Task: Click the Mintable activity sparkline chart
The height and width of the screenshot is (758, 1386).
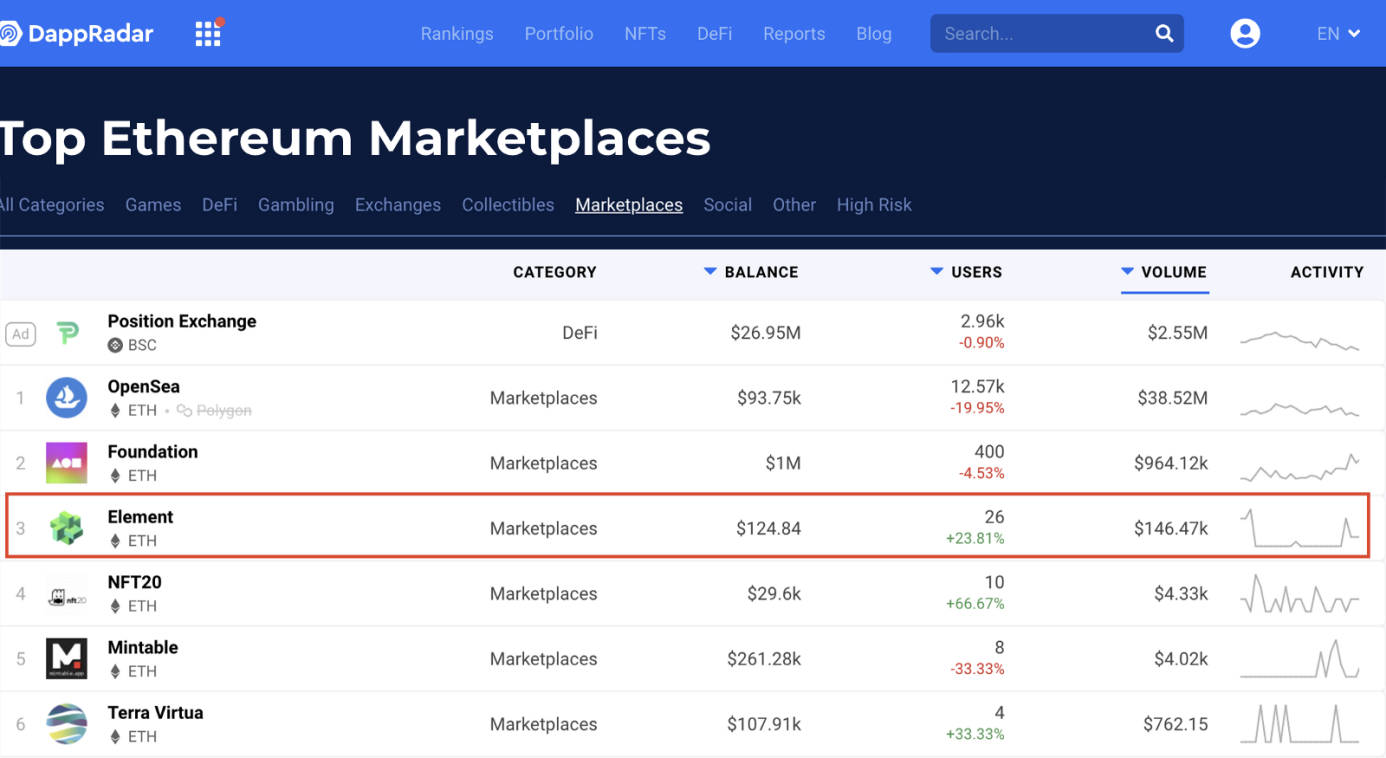Action: (1300, 659)
